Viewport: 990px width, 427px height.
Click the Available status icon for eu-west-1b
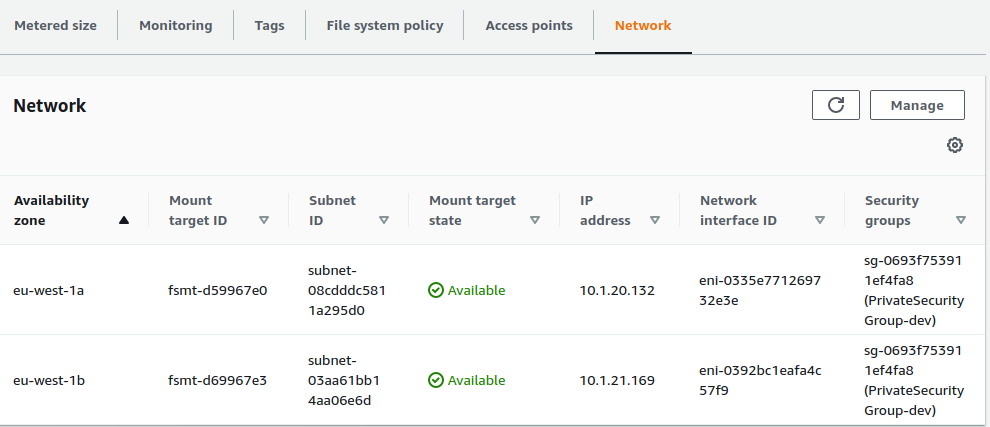(436, 381)
